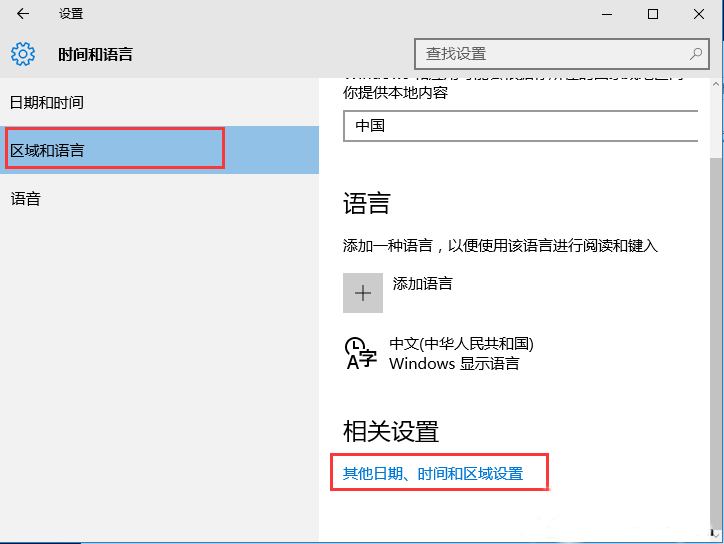Click the 添加语言 button label

click(422, 283)
